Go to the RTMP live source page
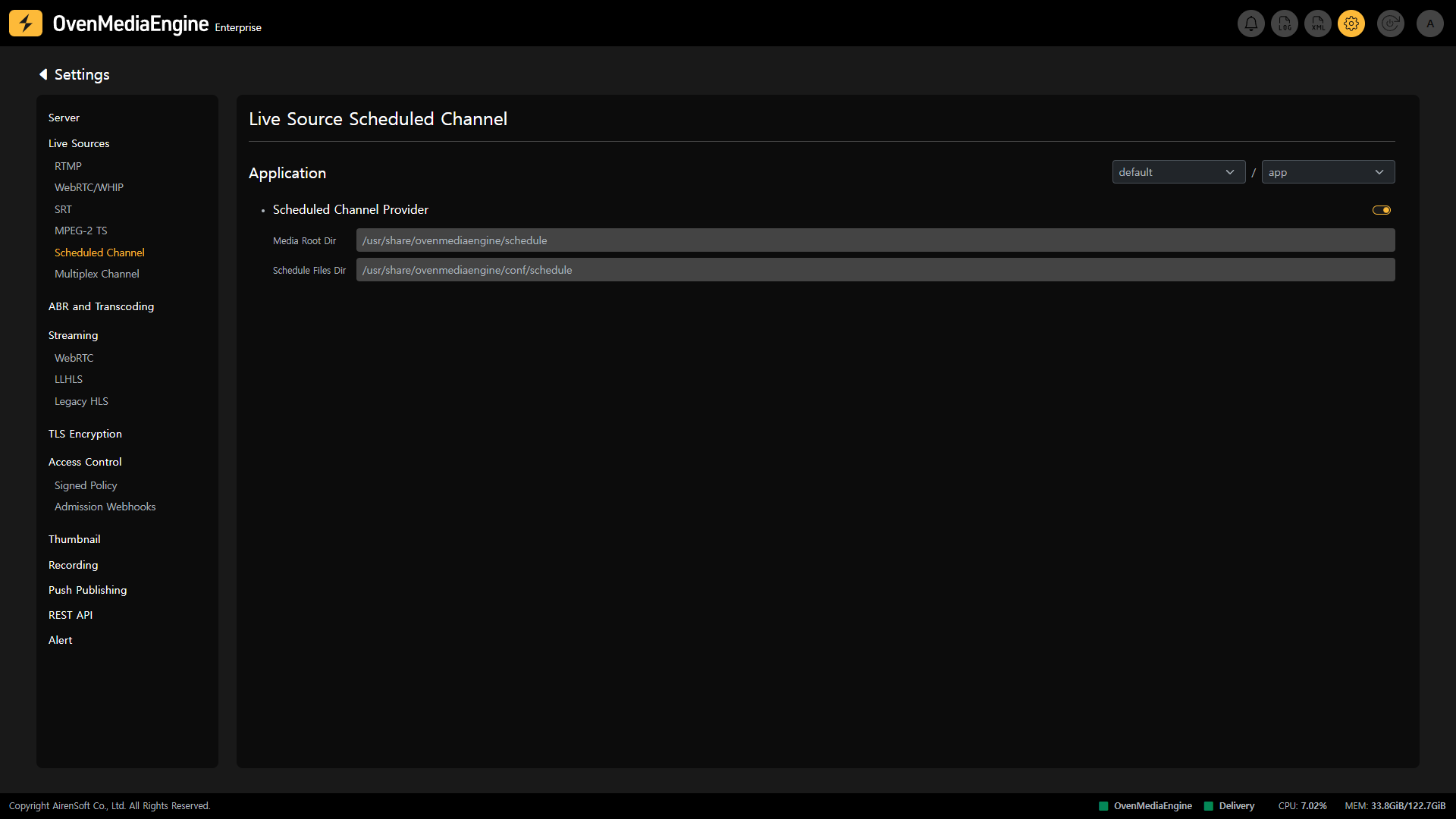Screen dimensions: 1456x819 coord(68,166)
